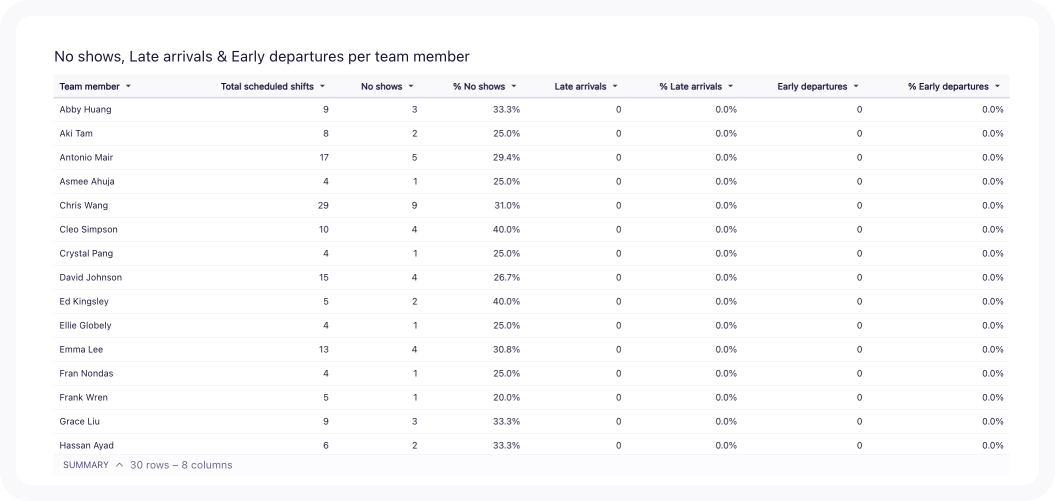Screen dimensions: 1055x501
Task: Click the 30 rows – 8 columns text
Action: tap(181, 465)
